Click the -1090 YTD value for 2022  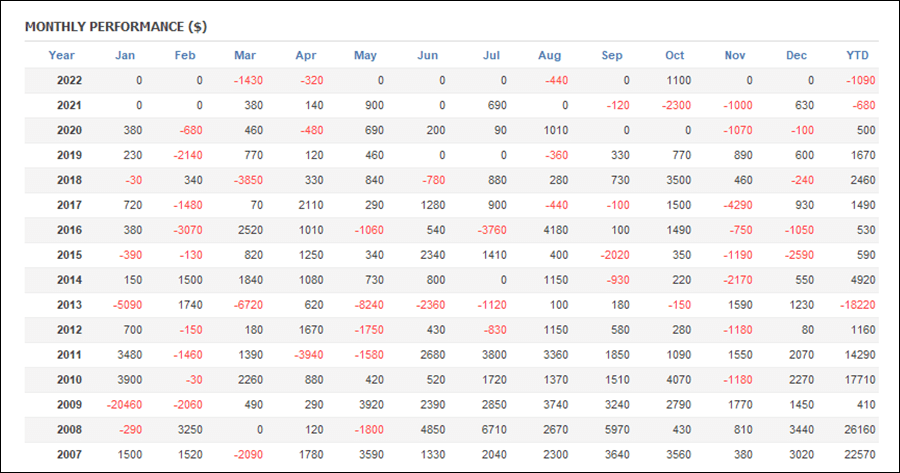tap(860, 80)
